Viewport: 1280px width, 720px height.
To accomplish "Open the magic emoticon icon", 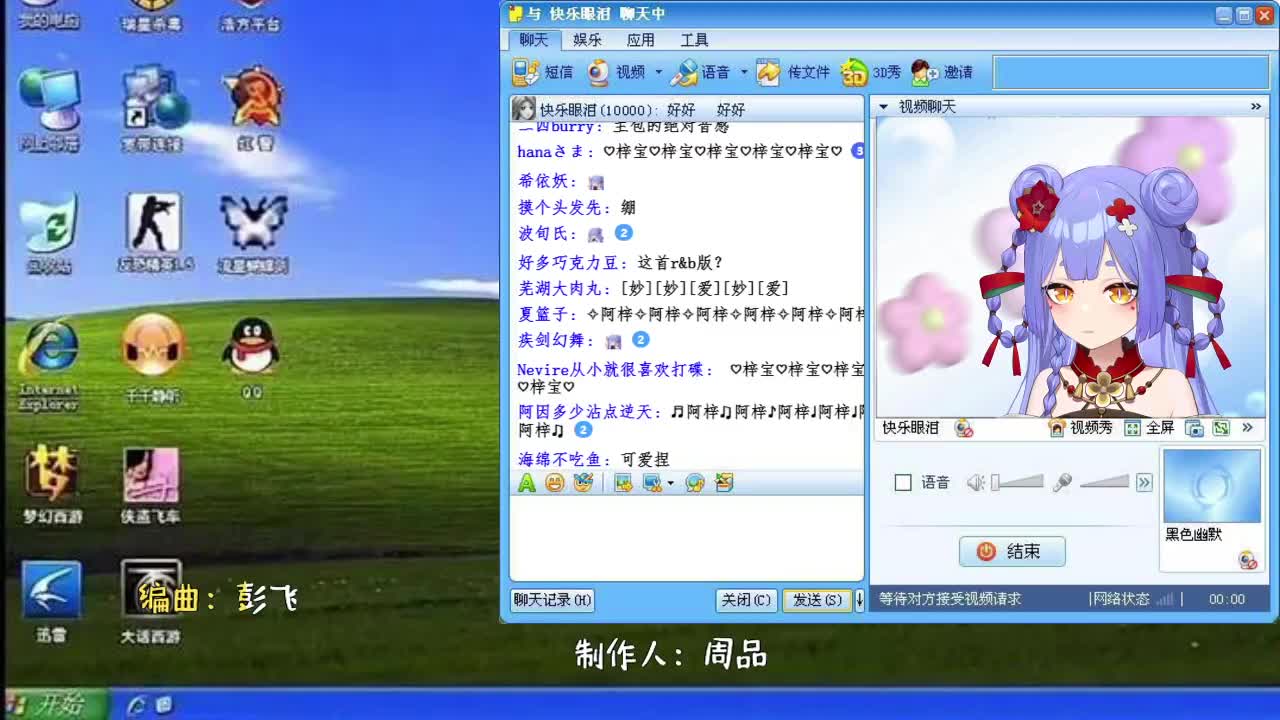I will pos(583,483).
